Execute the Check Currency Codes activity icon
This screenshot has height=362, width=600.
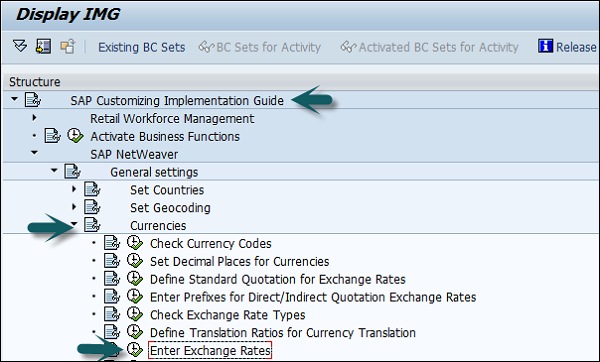(135, 243)
